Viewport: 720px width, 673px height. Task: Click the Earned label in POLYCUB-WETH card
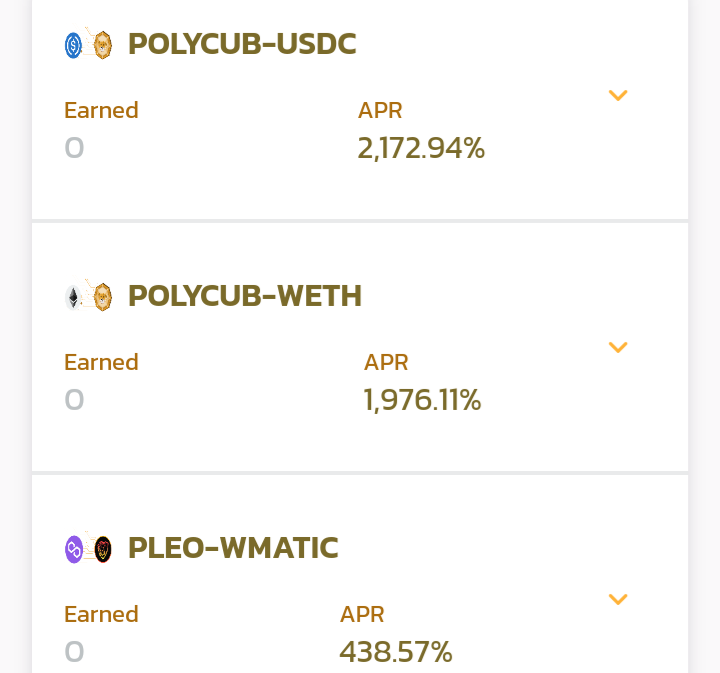101,362
